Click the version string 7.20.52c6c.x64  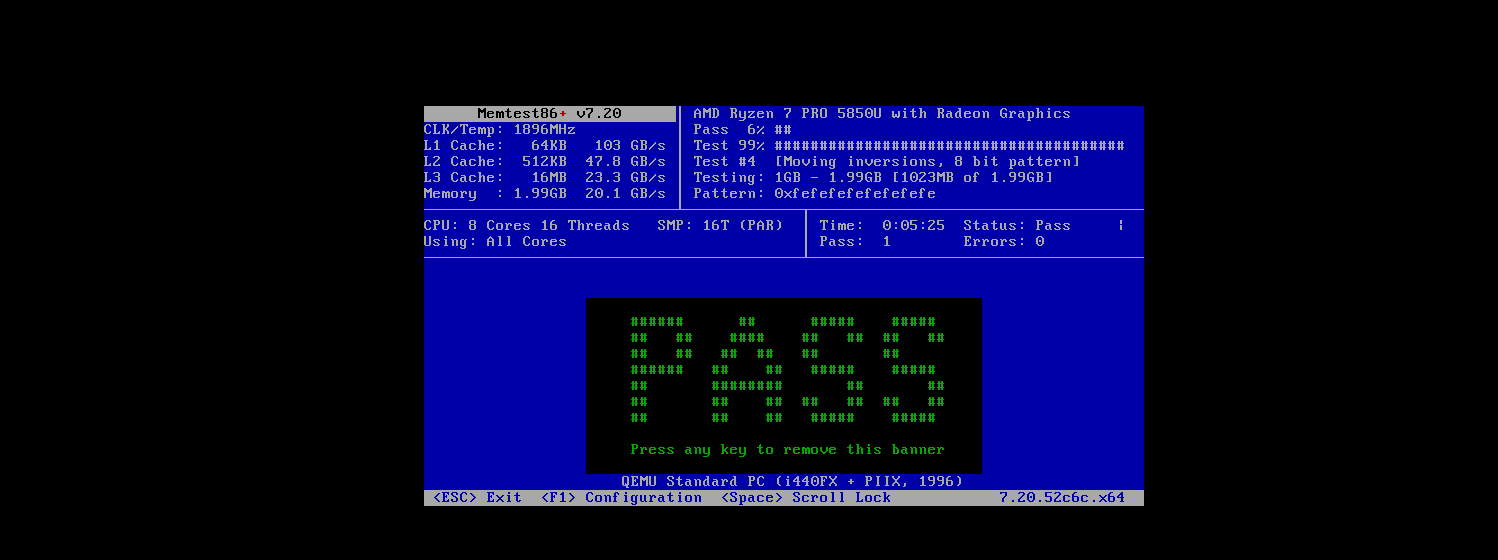[1062, 498]
